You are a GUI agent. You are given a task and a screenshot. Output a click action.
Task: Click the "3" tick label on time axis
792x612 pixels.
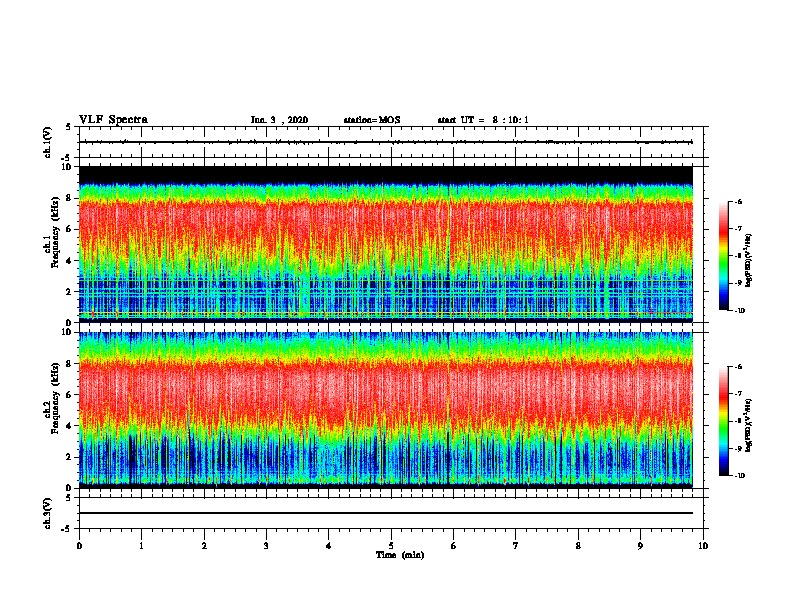click(266, 545)
